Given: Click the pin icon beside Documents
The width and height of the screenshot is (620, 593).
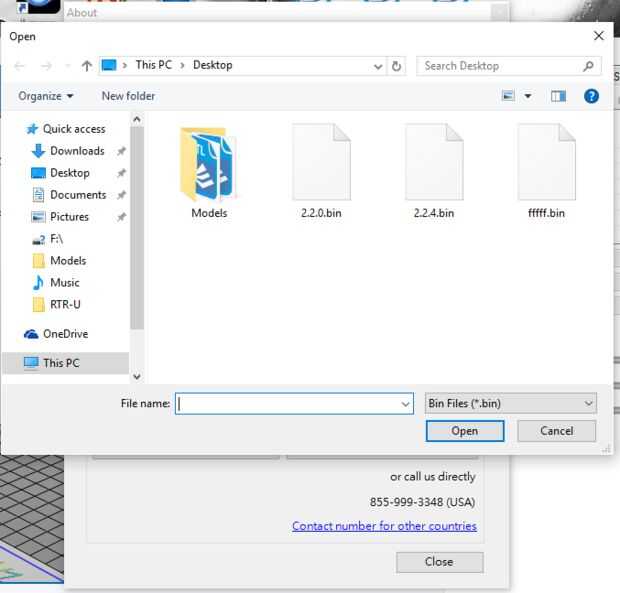Looking at the screenshot, I should click(121, 195).
